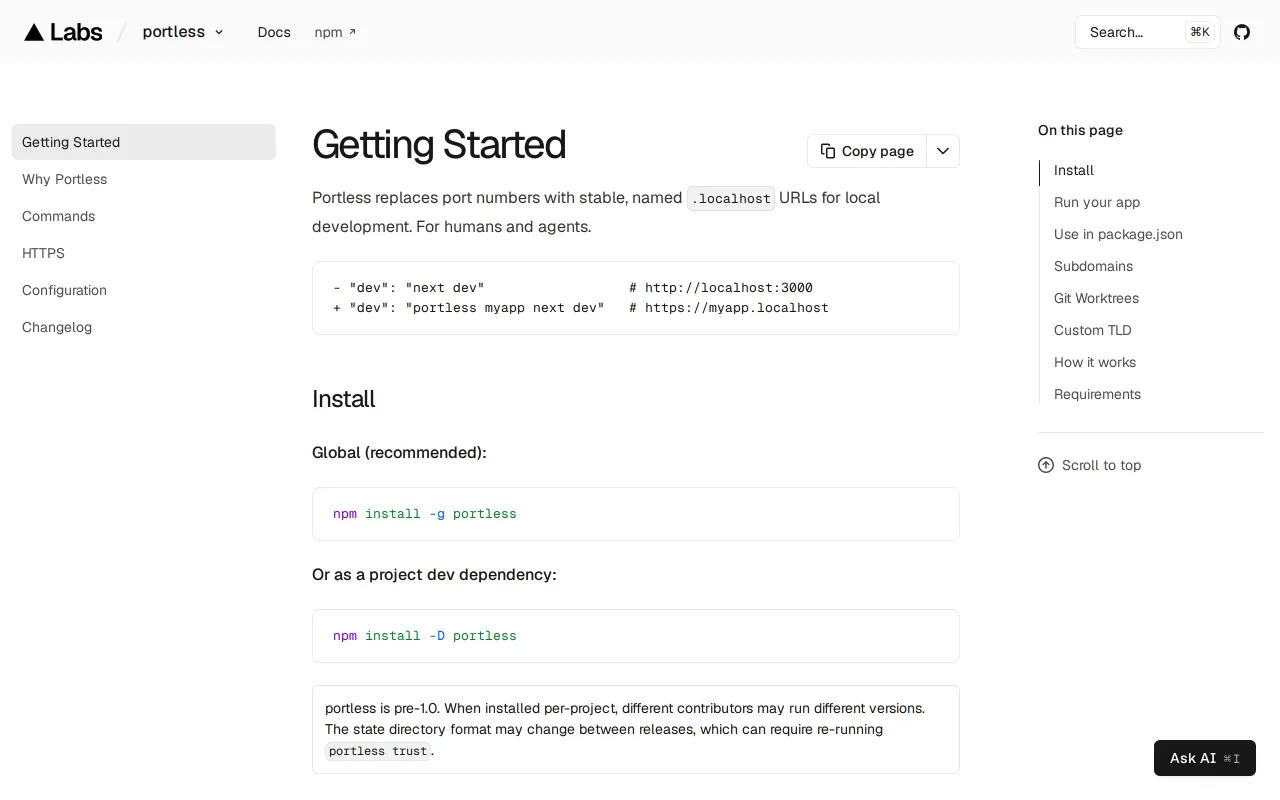Click the copy icon in Copy page
Viewport: 1280px width, 800px height.
tap(828, 151)
